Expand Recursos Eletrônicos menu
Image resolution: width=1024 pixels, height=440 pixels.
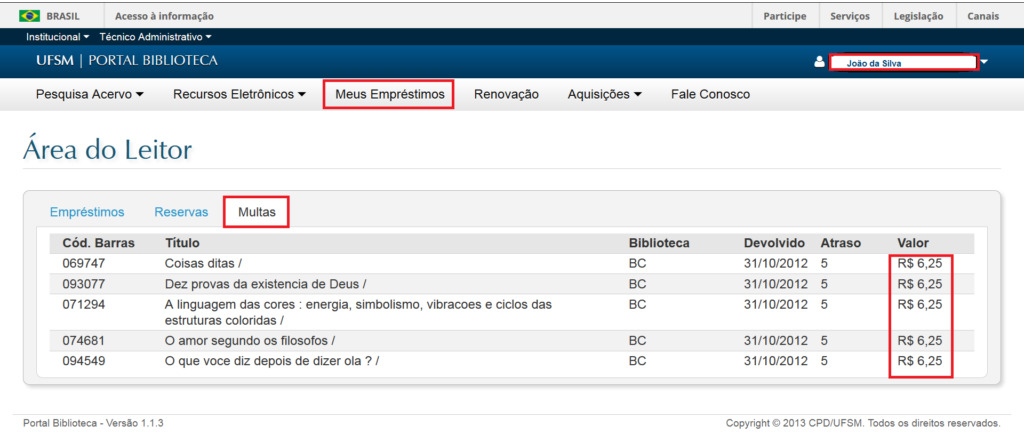[x=239, y=94]
